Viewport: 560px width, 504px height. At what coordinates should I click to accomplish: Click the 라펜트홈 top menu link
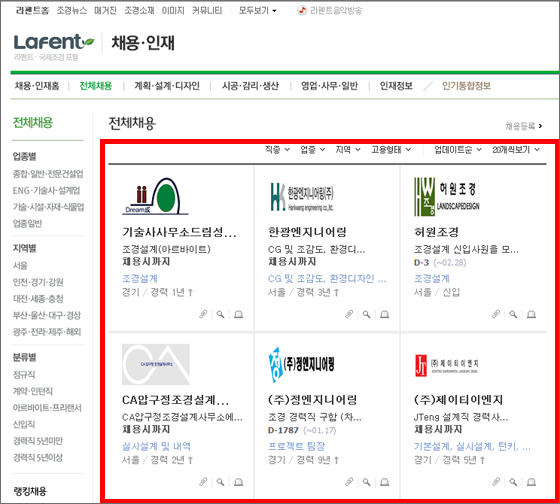[32, 10]
